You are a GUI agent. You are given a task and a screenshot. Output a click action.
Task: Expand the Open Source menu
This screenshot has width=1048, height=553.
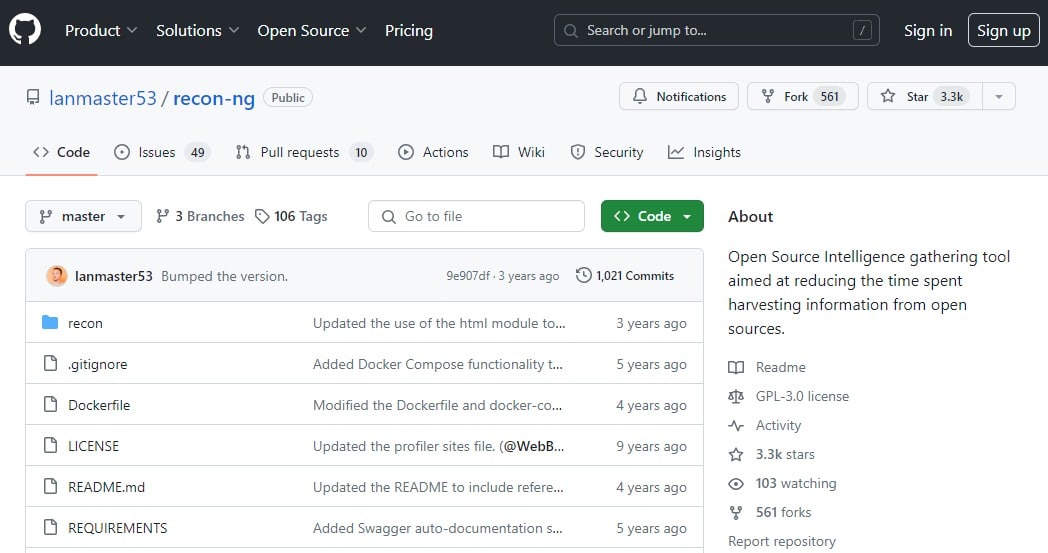click(x=311, y=31)
